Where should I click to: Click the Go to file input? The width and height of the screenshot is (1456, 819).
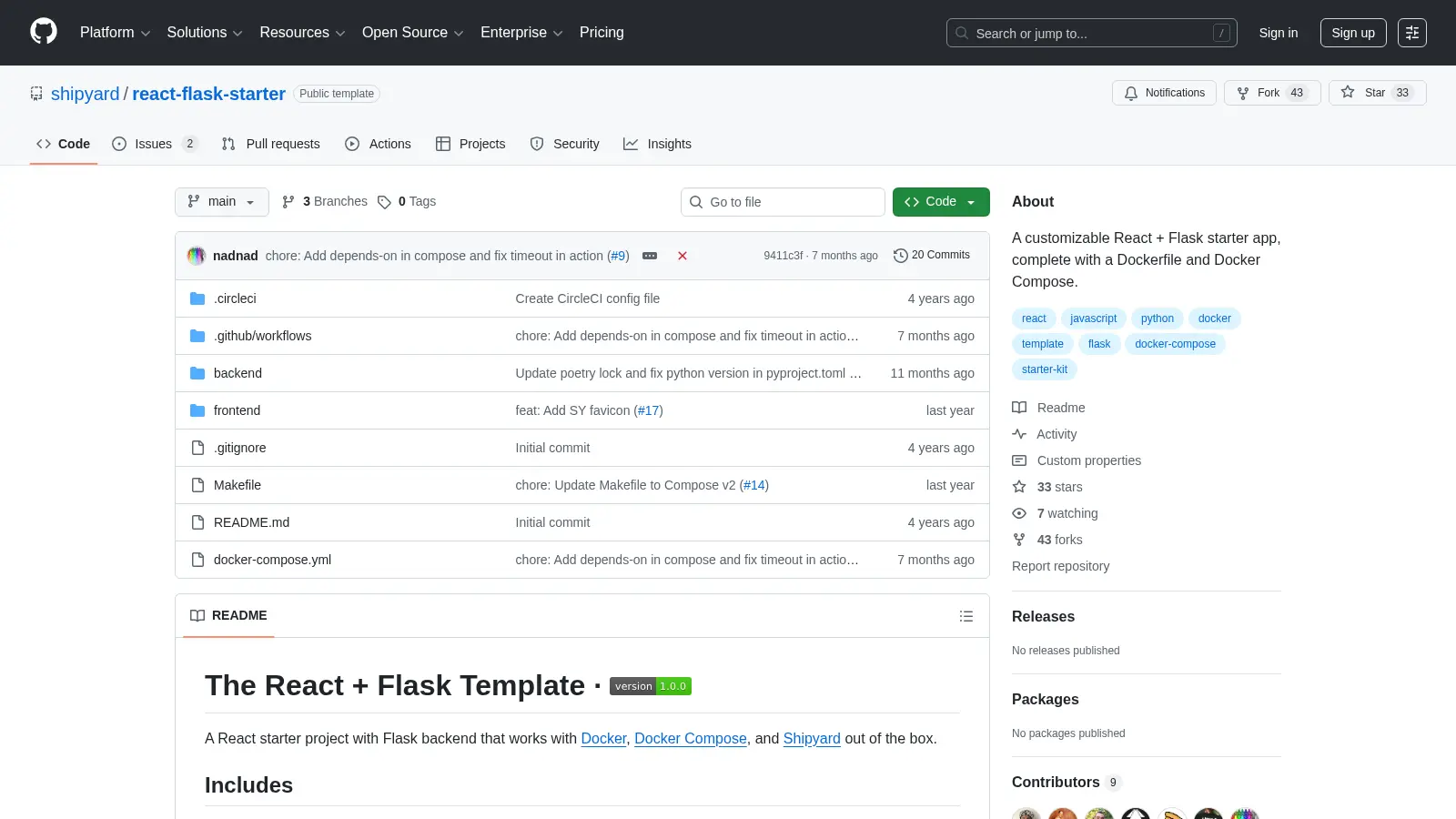783,202
